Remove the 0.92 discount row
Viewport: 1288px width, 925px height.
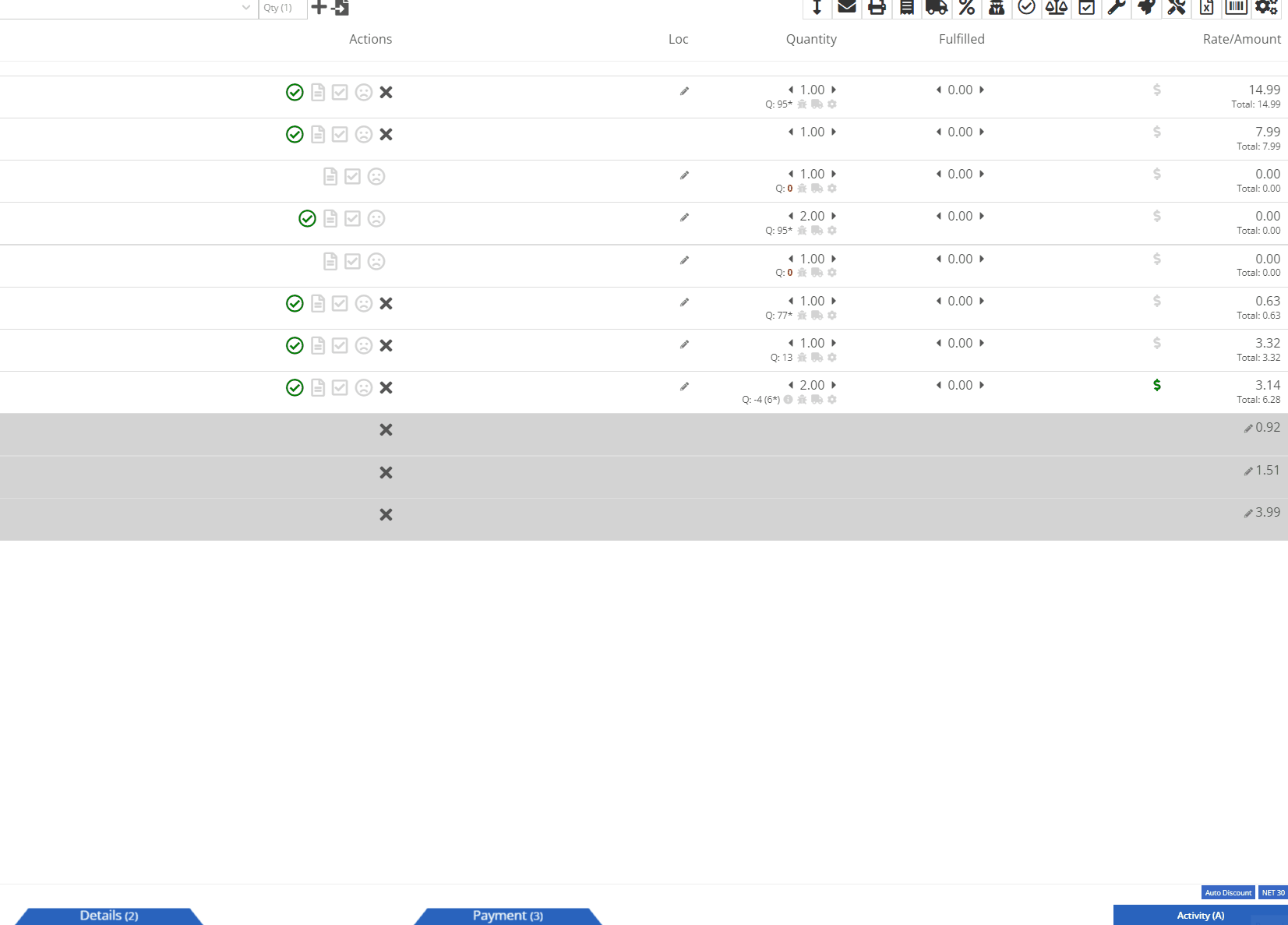[x=386, y=429]
